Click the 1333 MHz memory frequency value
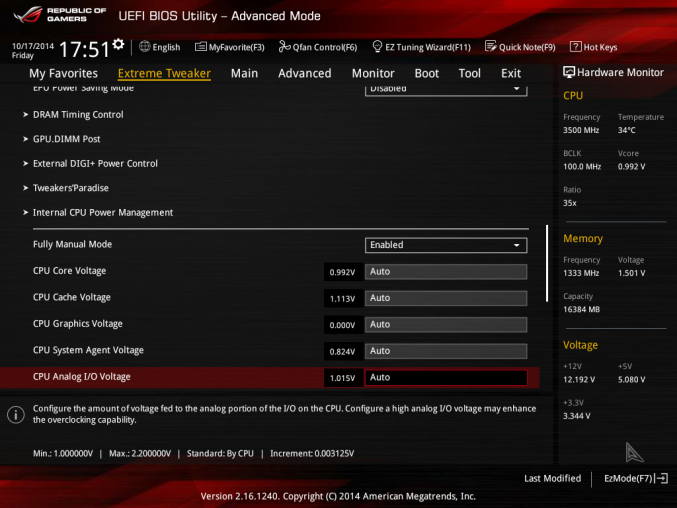677x508 pixels. (x=581, y=273)
